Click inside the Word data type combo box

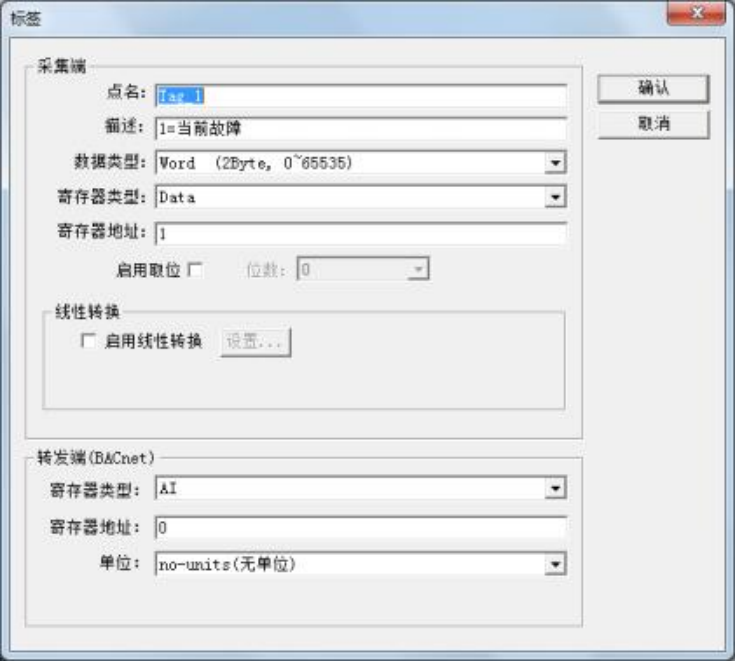(350, 163)
